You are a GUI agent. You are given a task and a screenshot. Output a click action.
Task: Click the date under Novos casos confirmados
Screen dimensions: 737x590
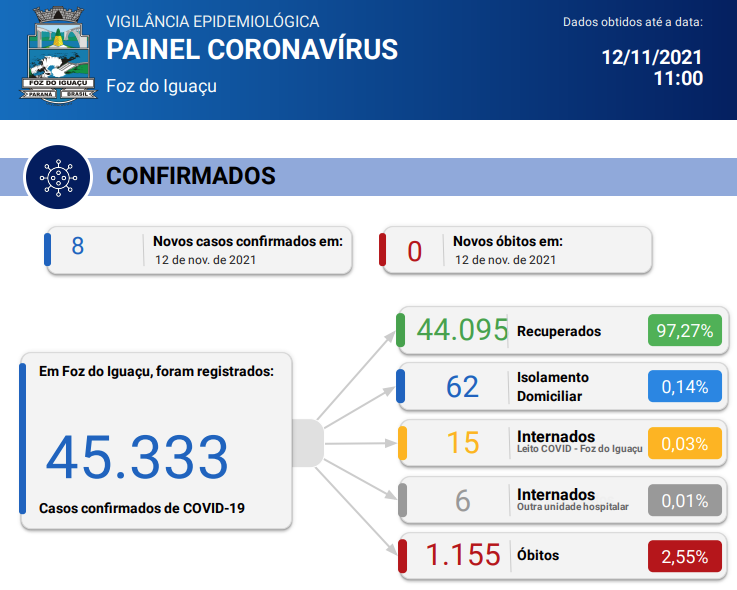(205, 260)
